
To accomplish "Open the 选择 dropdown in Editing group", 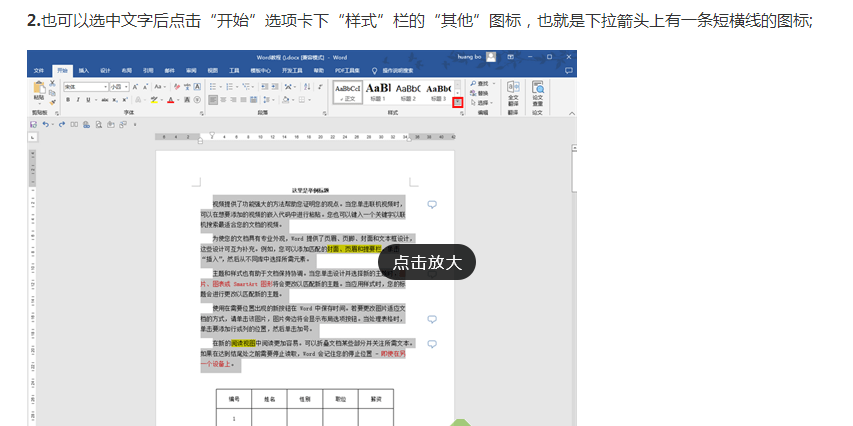I will [482, 103].
